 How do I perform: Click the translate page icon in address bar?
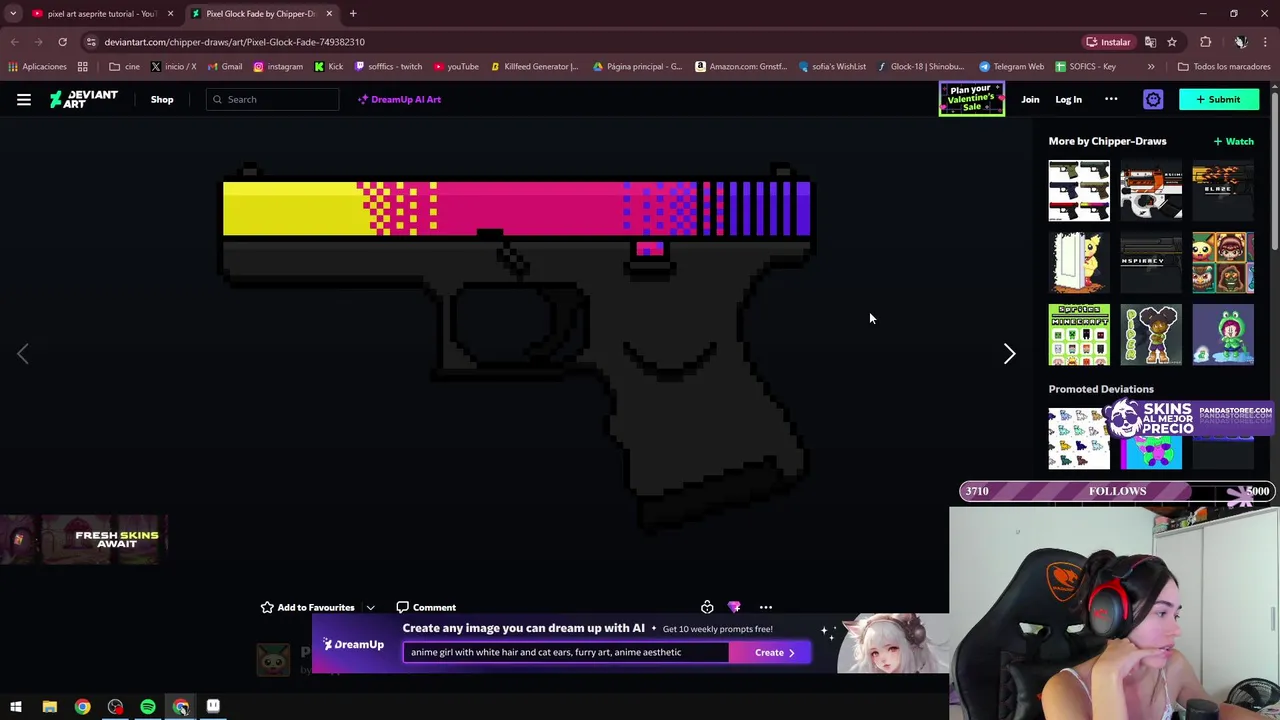1151,42
